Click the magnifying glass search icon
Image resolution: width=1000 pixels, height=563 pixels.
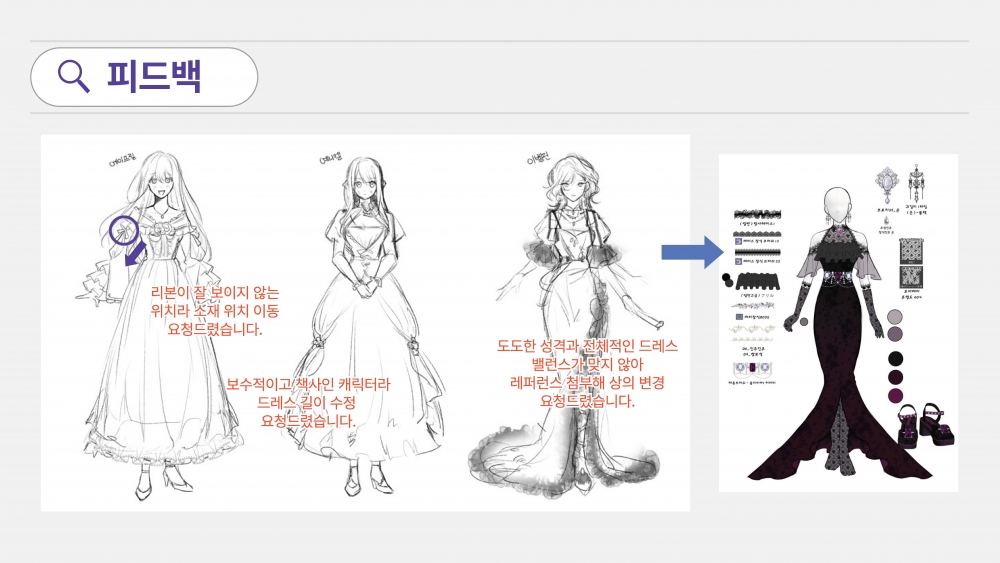tap(74, 77)
